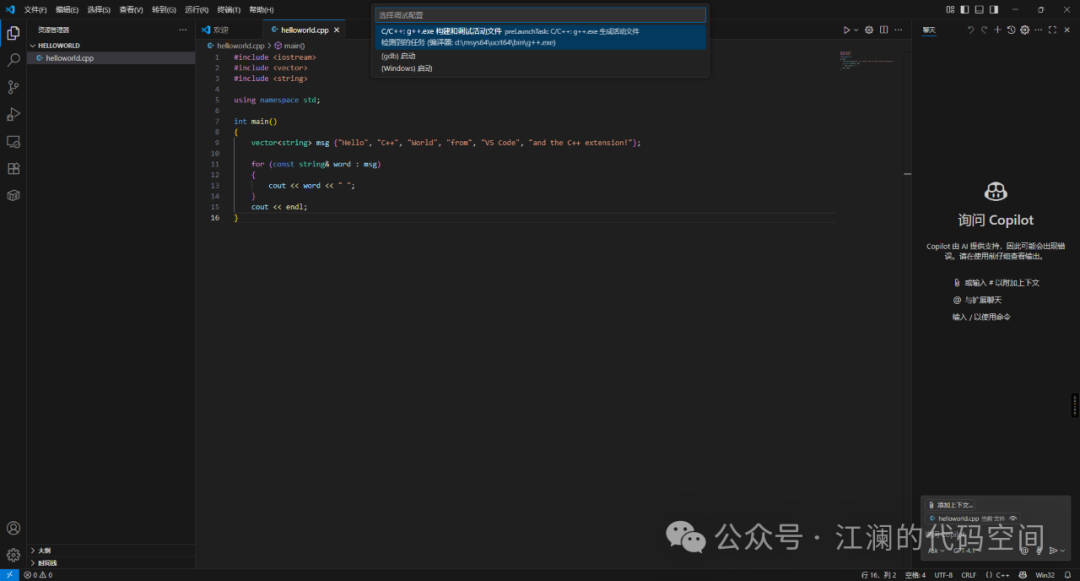Open the Chat panel settings gear
This screenshot has width=1080, height=581.
[1025, 30]
